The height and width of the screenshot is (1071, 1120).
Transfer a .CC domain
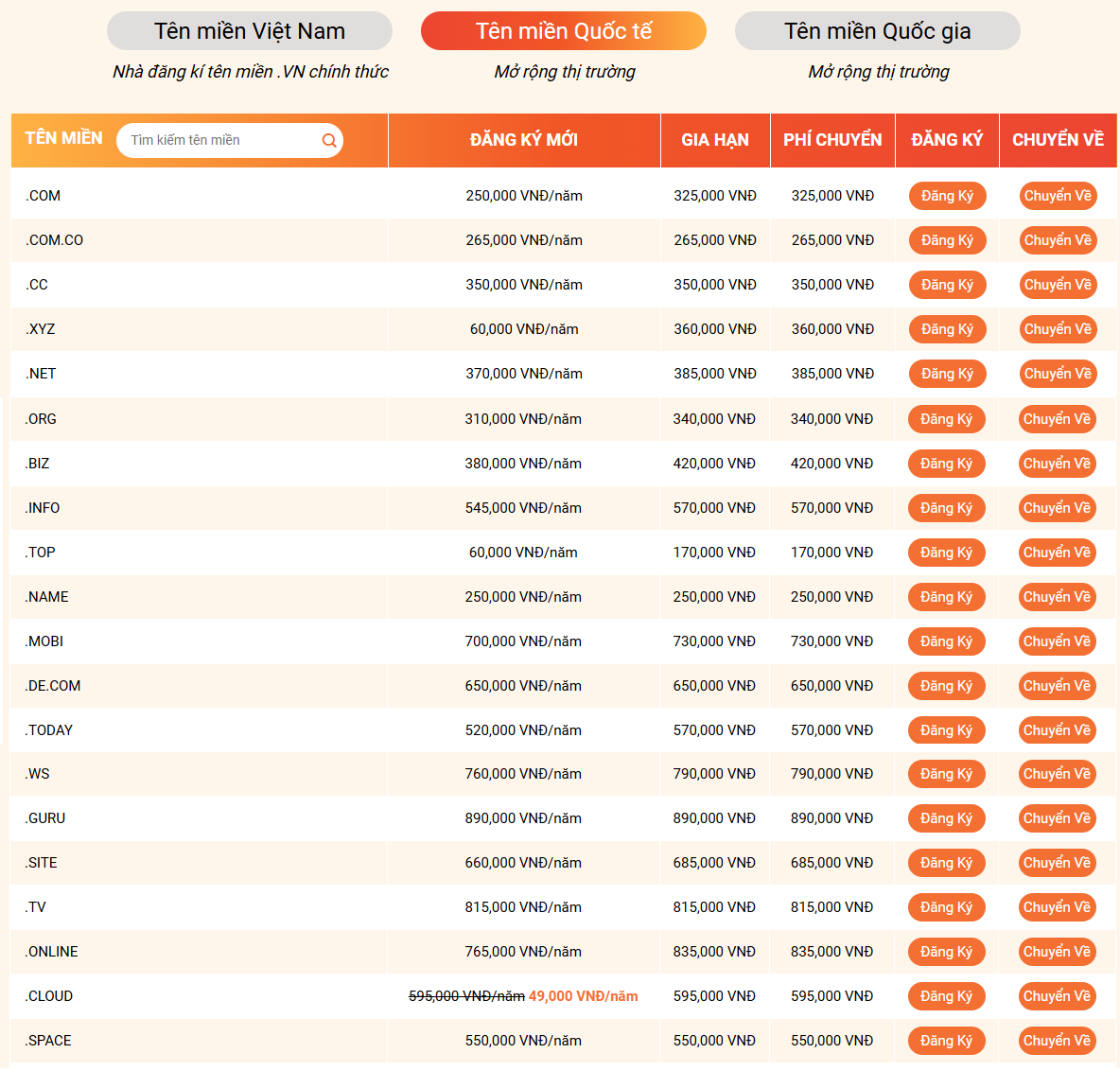coord(1058,285)
